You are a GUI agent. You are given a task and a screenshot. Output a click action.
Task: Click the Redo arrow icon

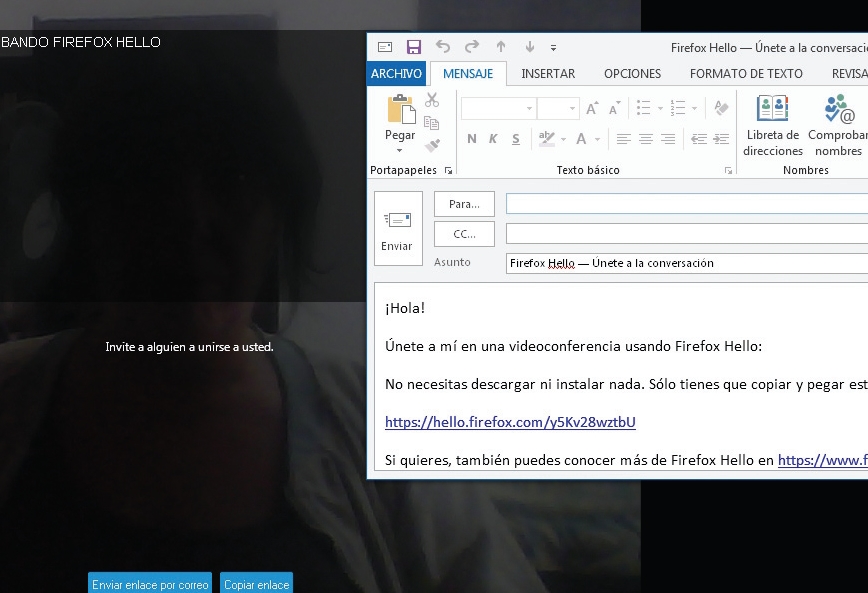(x=472, y=47)
